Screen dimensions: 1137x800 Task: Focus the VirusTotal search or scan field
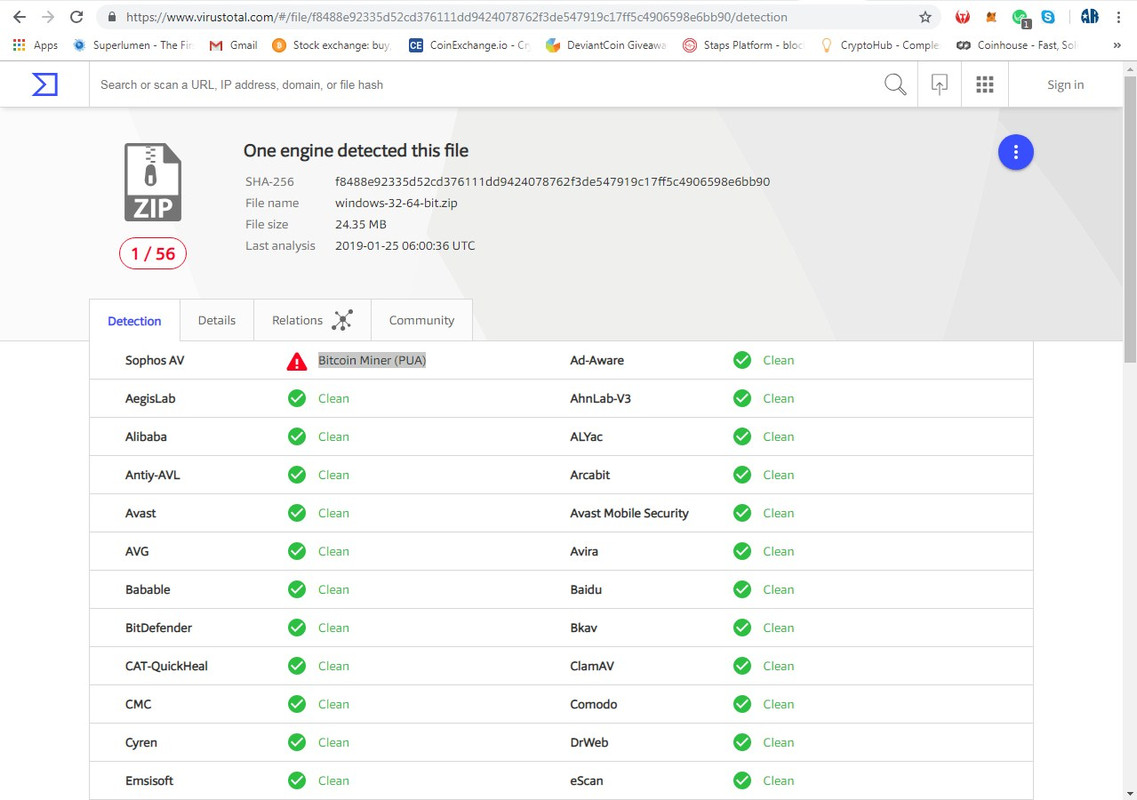point(486,85)
